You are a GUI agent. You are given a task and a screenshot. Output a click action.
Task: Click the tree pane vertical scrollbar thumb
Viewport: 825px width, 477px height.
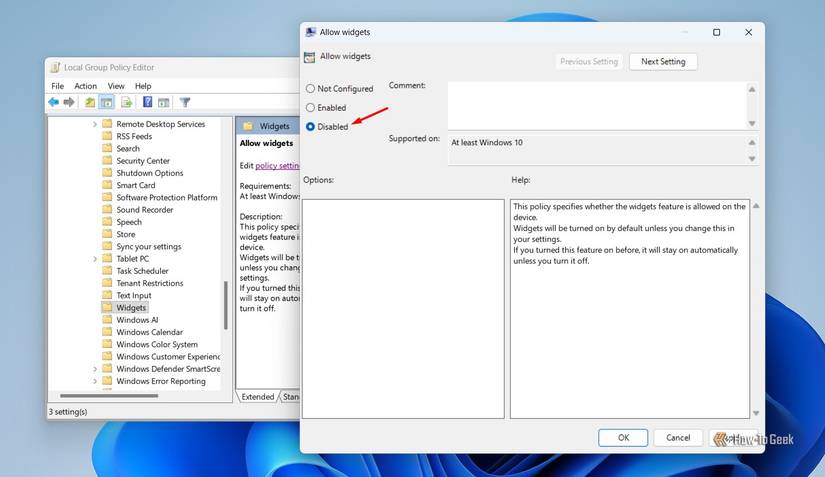click(x=226, y=305)
